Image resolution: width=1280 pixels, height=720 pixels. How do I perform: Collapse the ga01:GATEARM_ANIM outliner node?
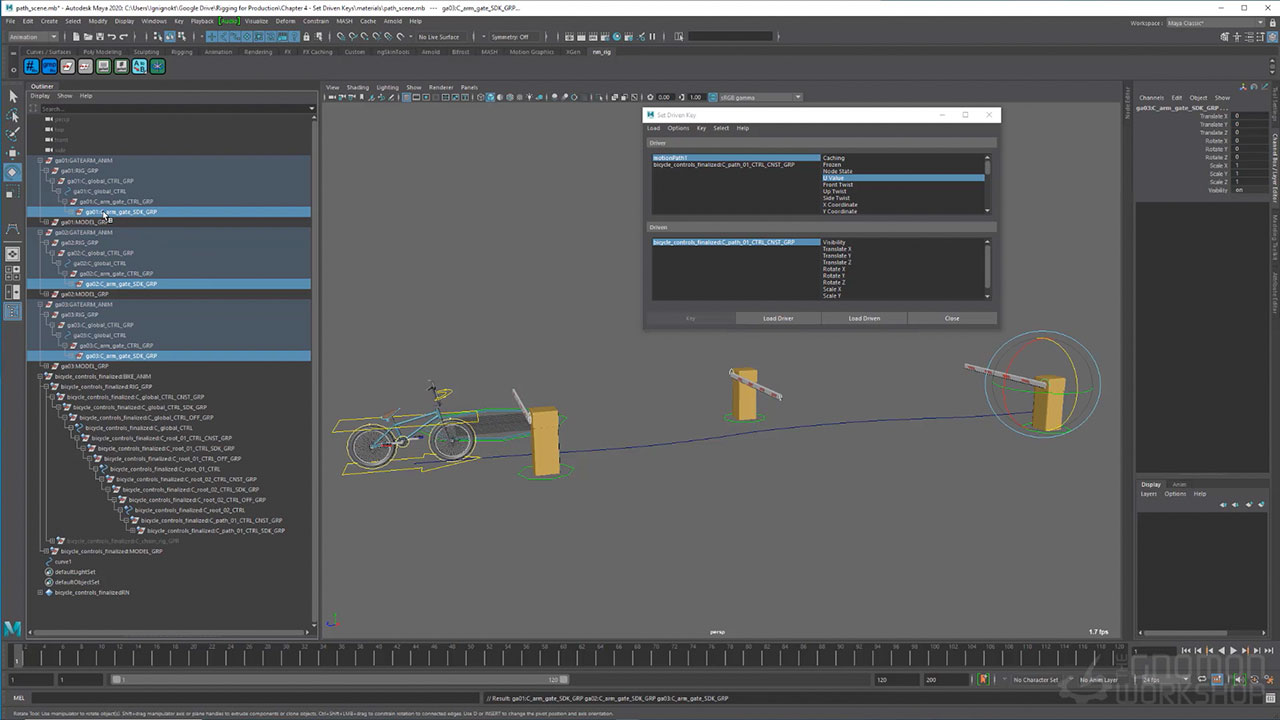click(x=40, y=160)
